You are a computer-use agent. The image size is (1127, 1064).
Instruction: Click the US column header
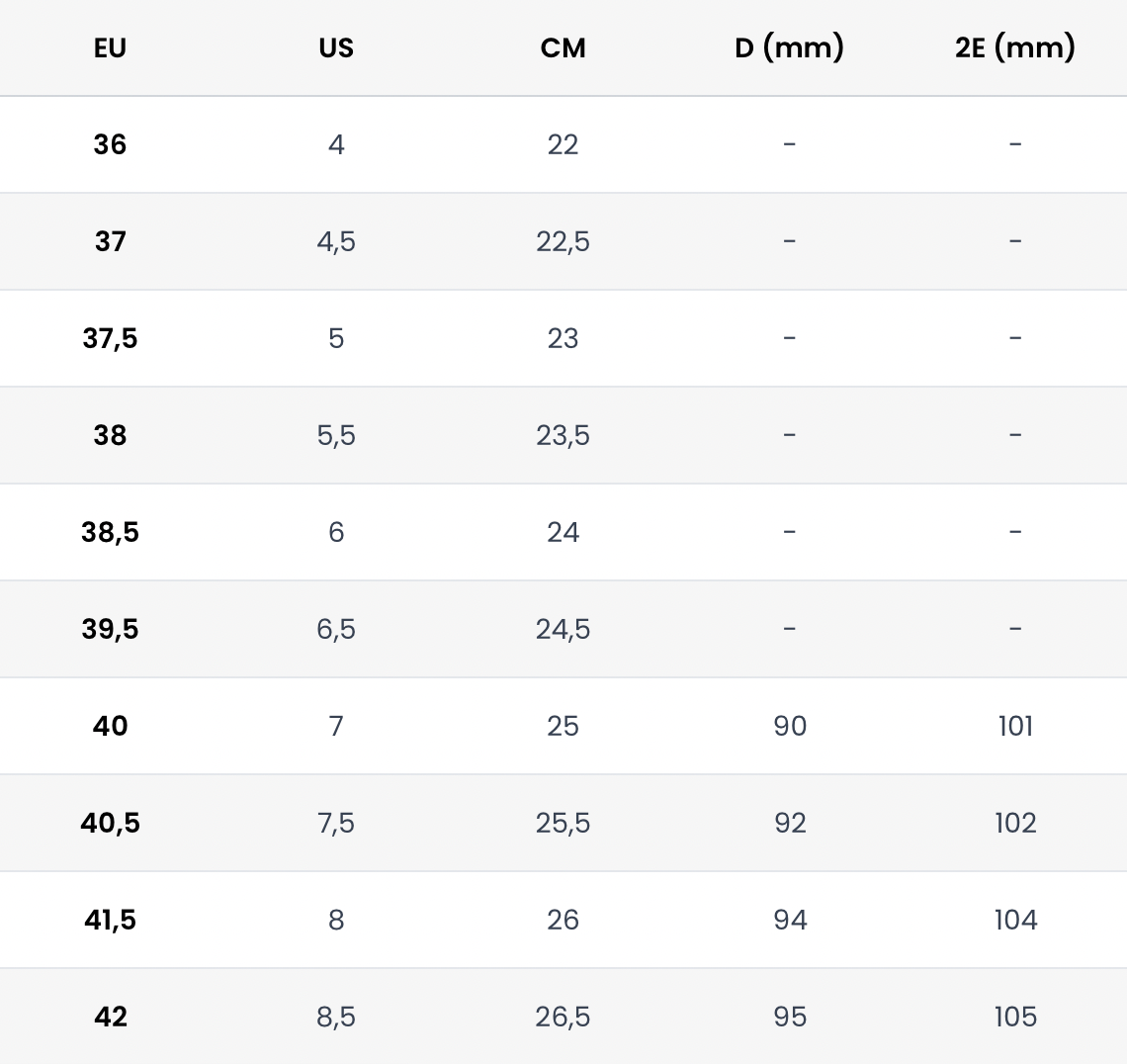coord(336,47)
